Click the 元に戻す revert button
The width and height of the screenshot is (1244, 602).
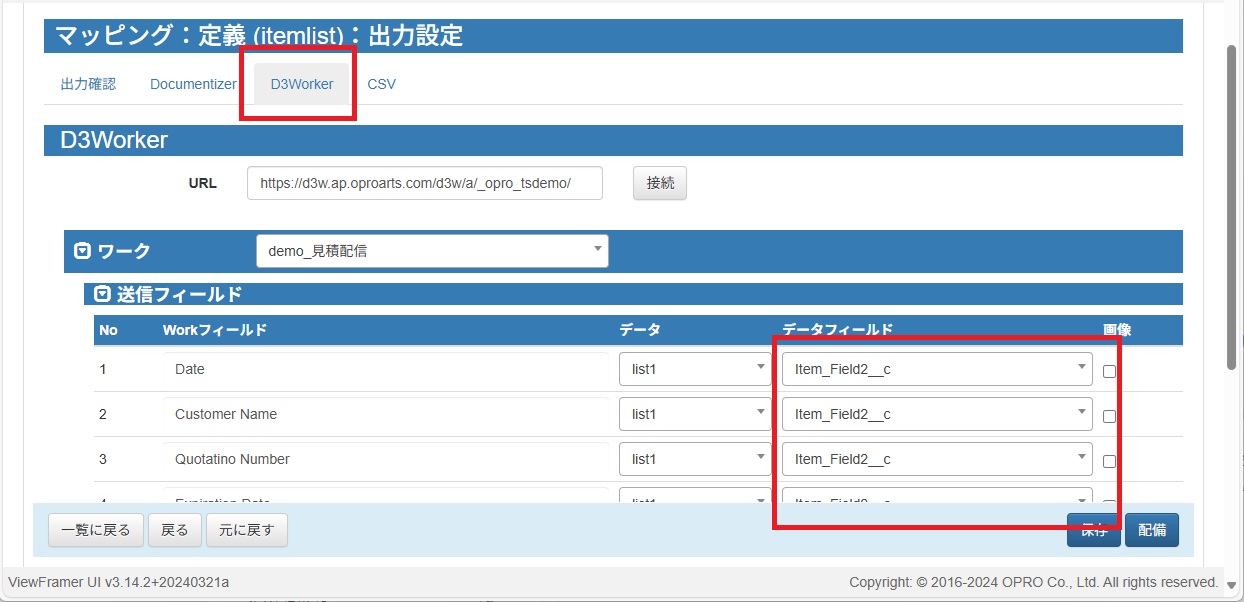click(x=246, y=530)
